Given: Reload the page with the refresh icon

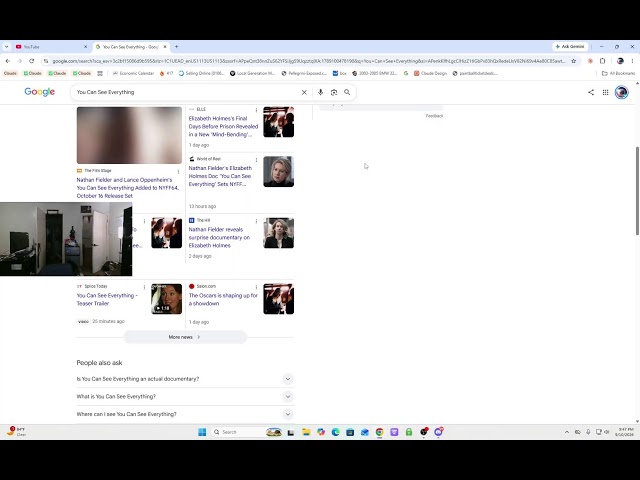Looking at the screenshot, I should pos(31,61).
